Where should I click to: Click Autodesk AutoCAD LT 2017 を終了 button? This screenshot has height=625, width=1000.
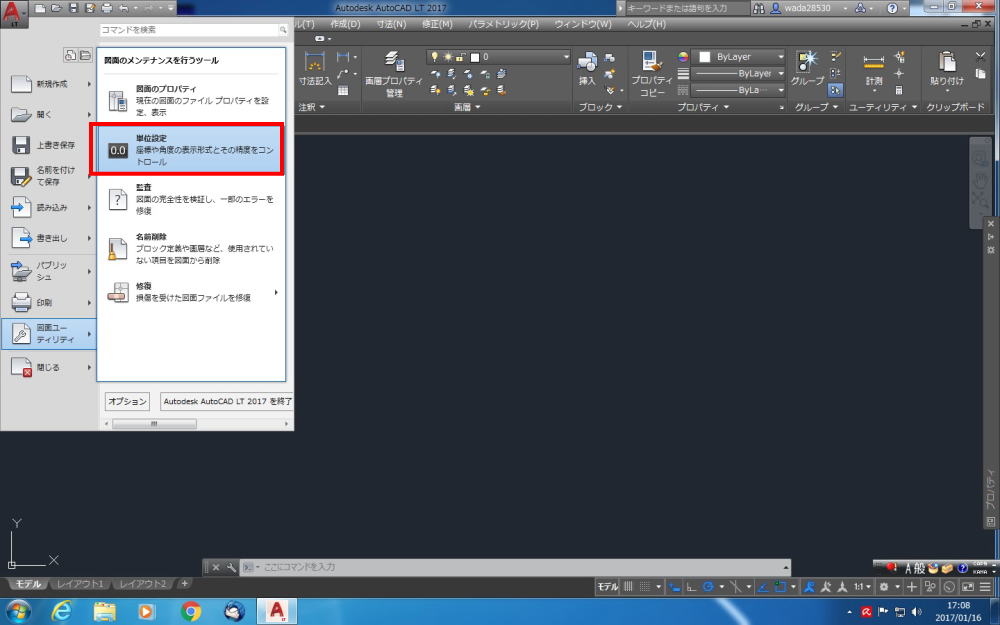tap(227, 401)
